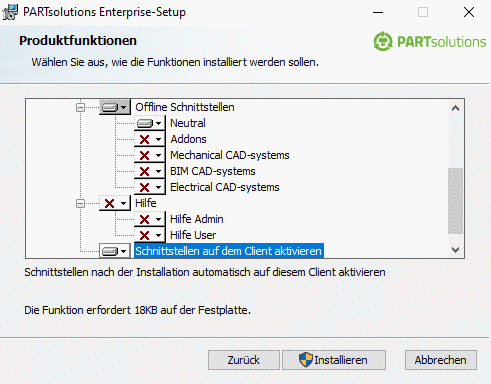The width and height of the screenshot is (491, 384).
Task: Click the scrollbar up arrow
Action: 455,108
